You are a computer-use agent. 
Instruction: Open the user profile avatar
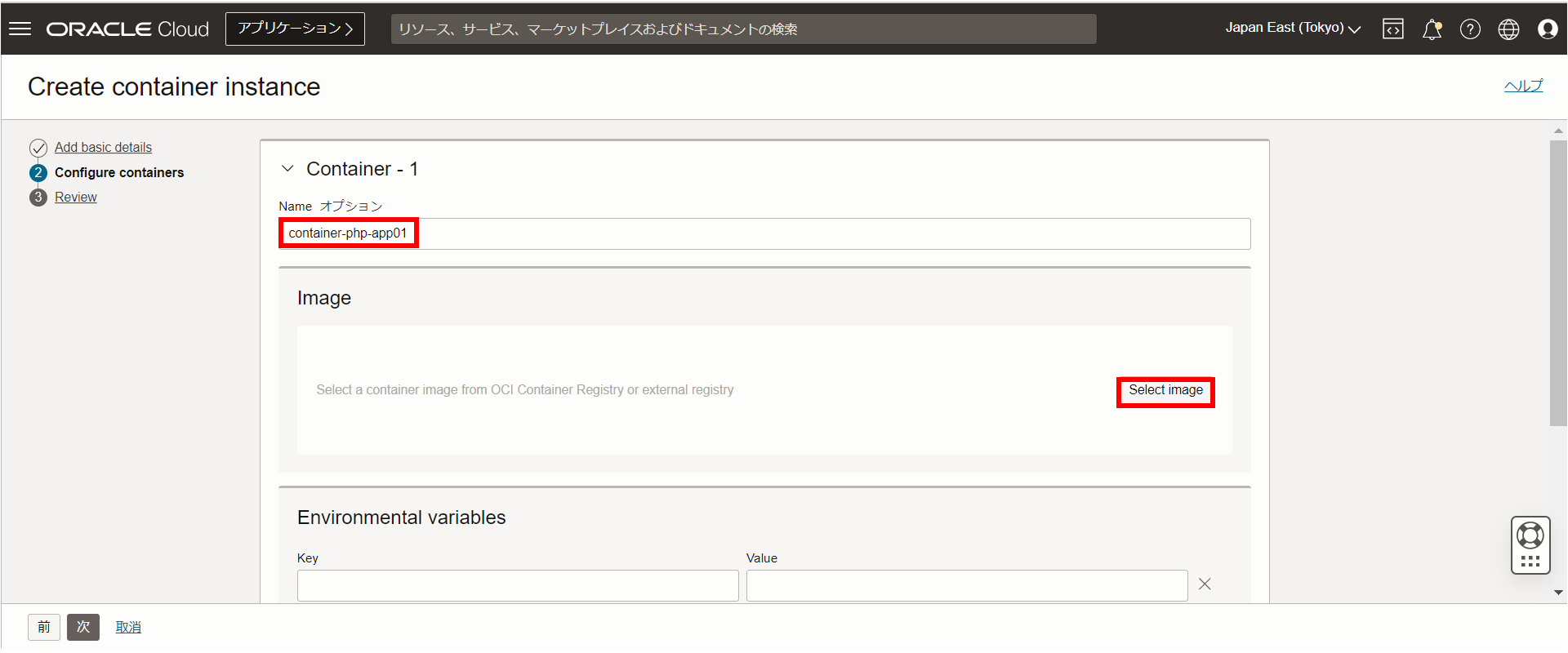(x=1548, y=29)
